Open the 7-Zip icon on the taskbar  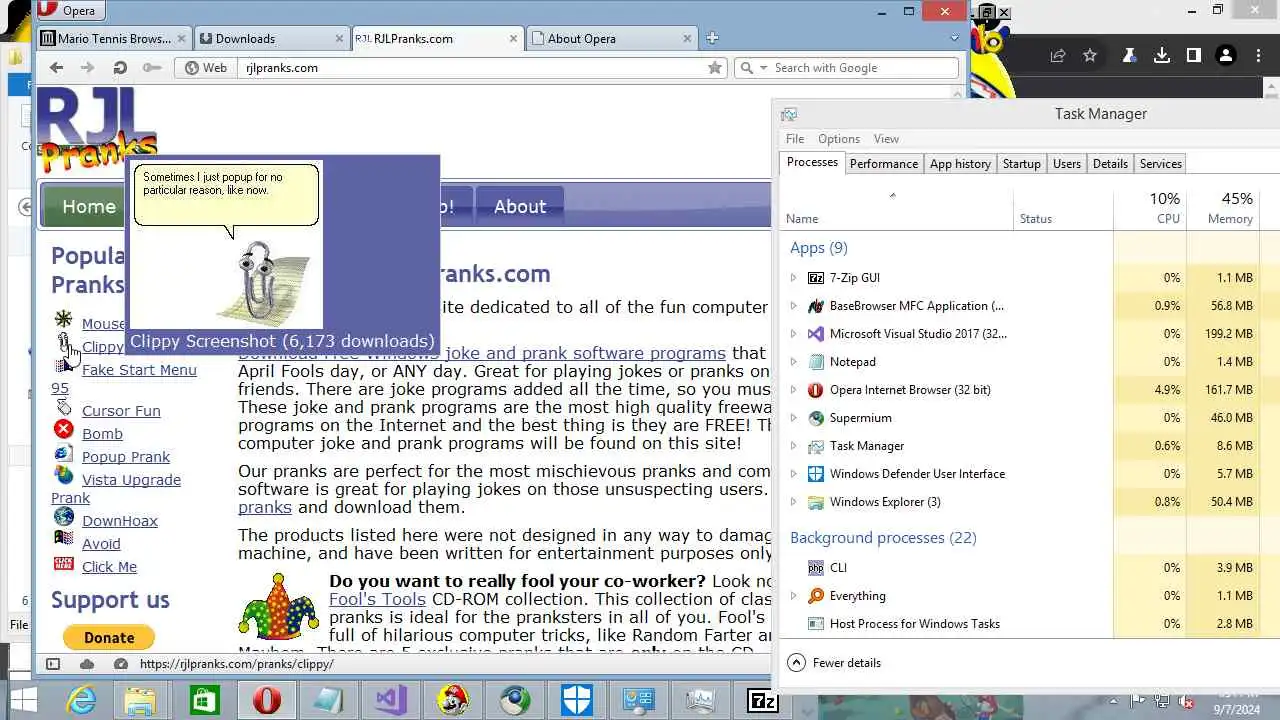click(x=763, y=700)
